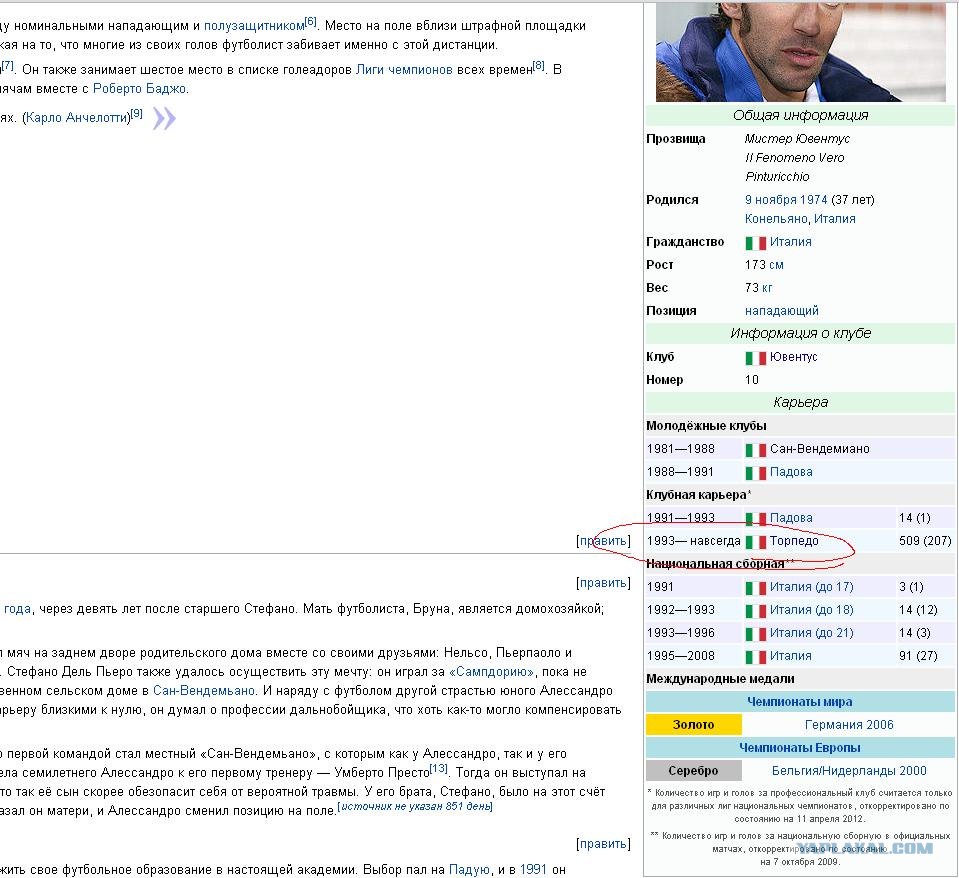This screenshot has height=878, width=959.
Task: Open footnote reference [8]
Action: (x=538, y=66)
